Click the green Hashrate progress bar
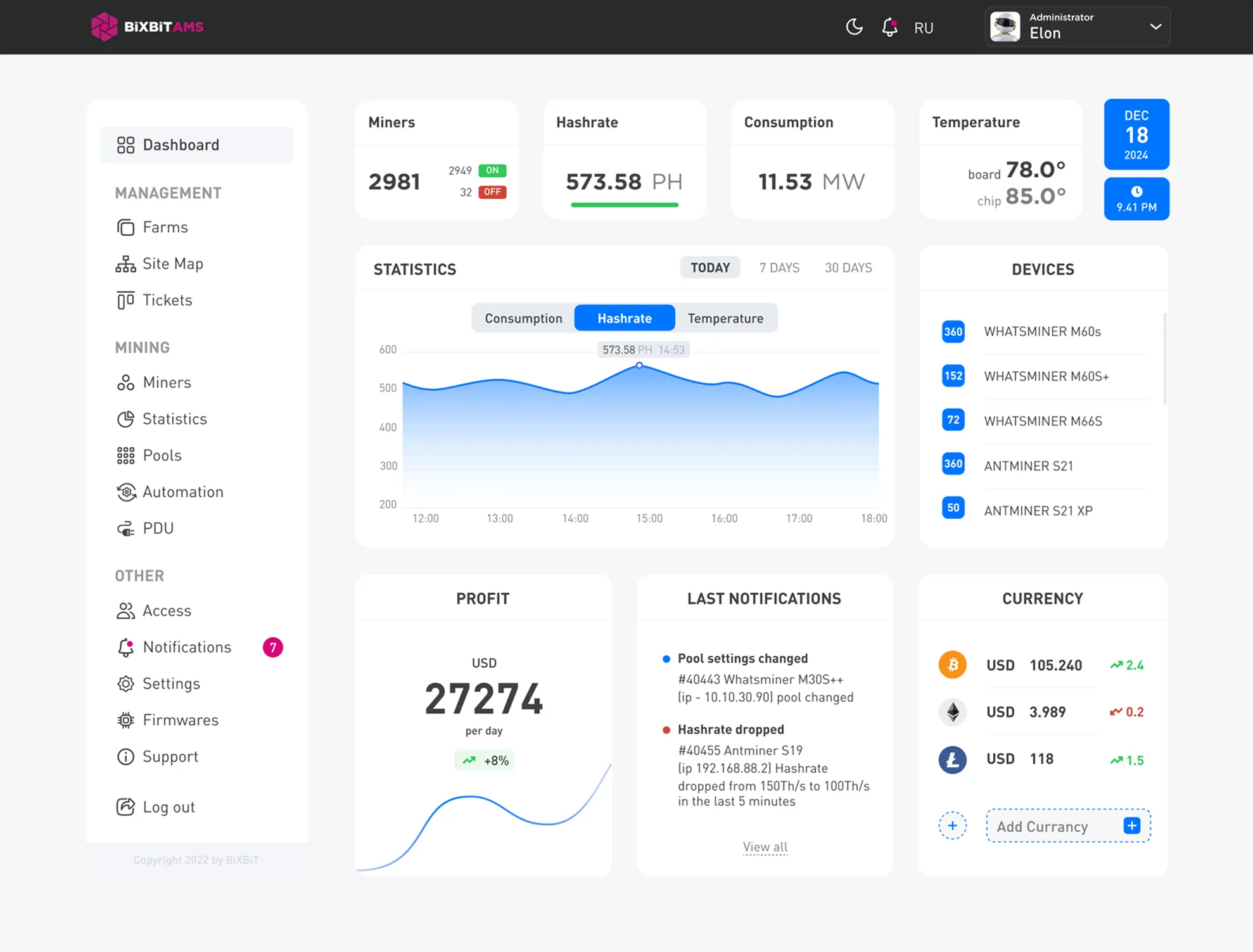This screenshot has width=1253, height=952. pyautogui.click(x=625, y=205)
